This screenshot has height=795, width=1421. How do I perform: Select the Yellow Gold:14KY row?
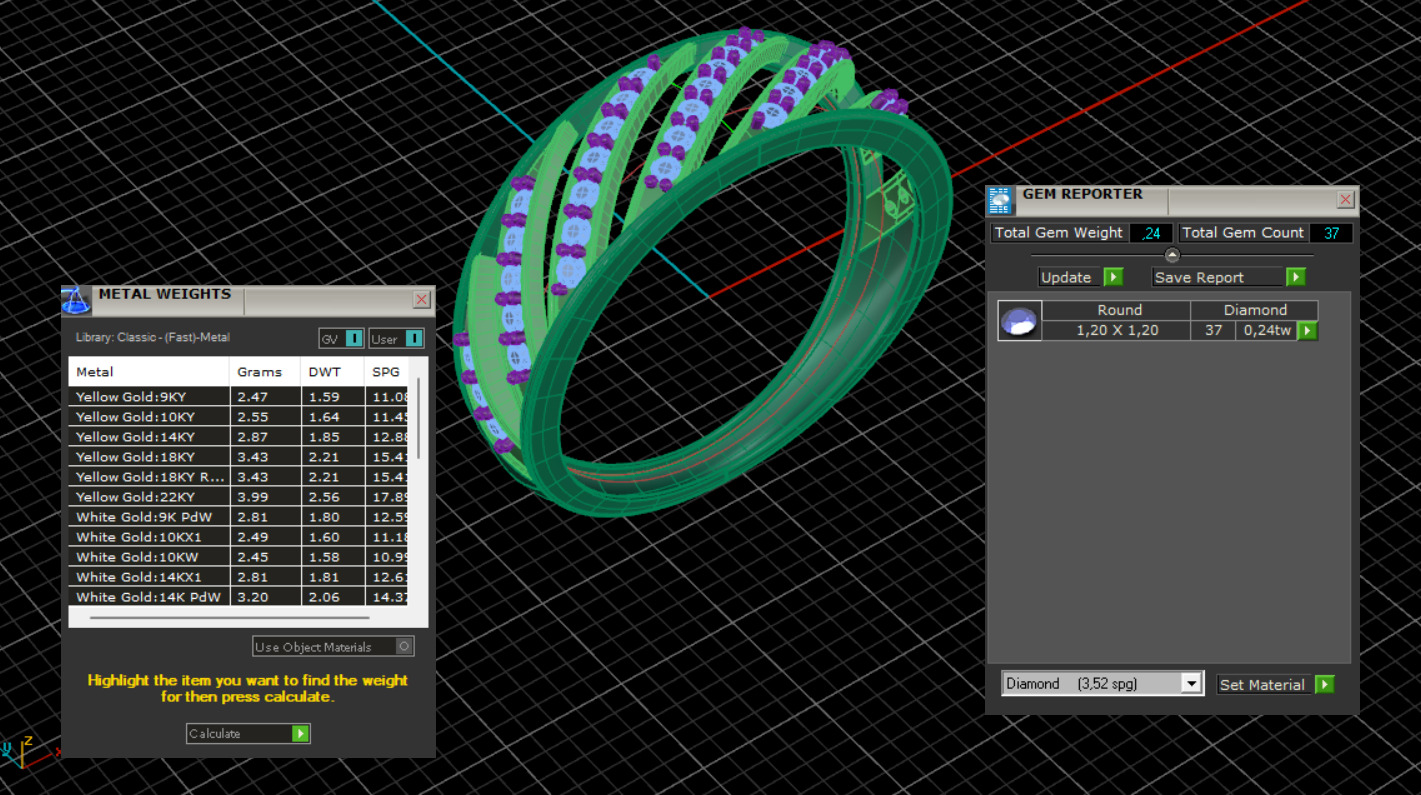(238, 437)
